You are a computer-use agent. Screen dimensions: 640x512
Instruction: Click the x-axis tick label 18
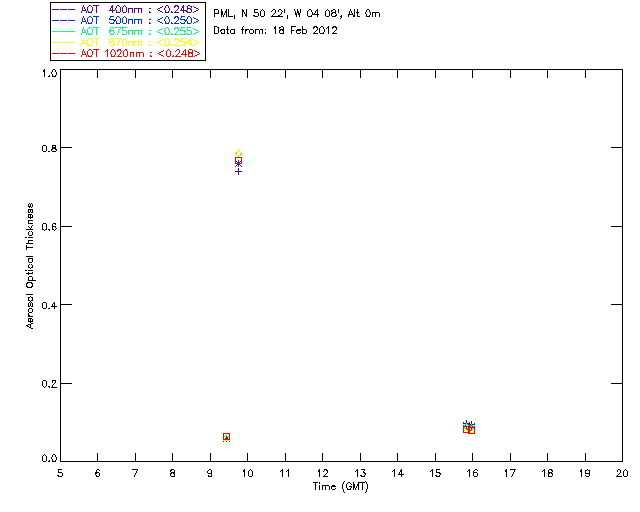547,474
